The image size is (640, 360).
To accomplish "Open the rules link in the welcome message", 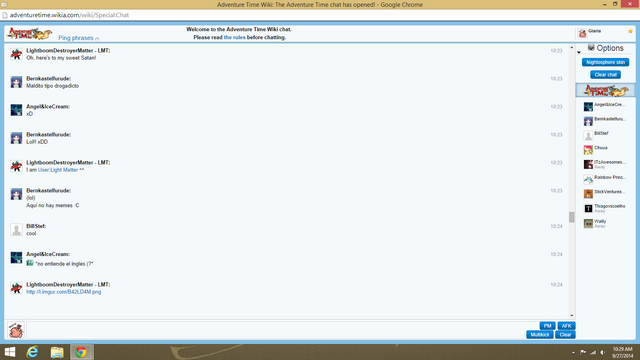I will click(234, 37).
